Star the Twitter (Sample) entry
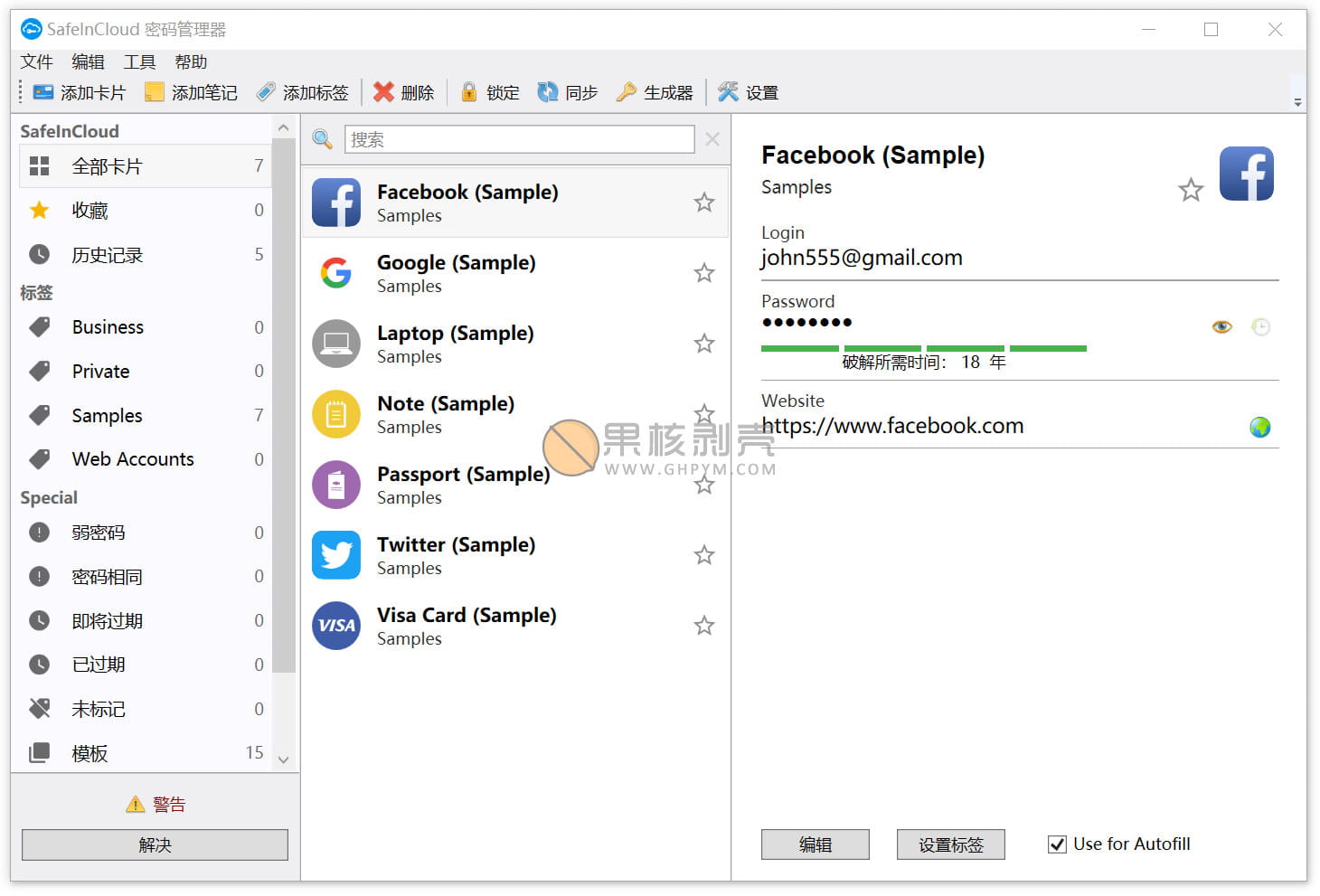Image resolution: width=1320 pixels, height=896 pixels. pos(704,555)
